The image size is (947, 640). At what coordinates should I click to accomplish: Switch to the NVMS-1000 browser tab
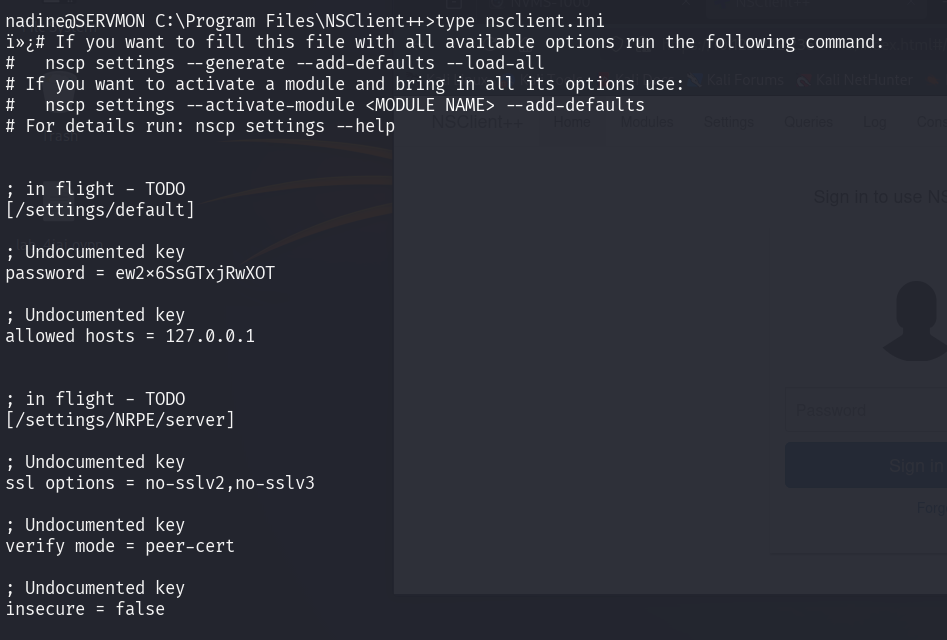[550, 4]
